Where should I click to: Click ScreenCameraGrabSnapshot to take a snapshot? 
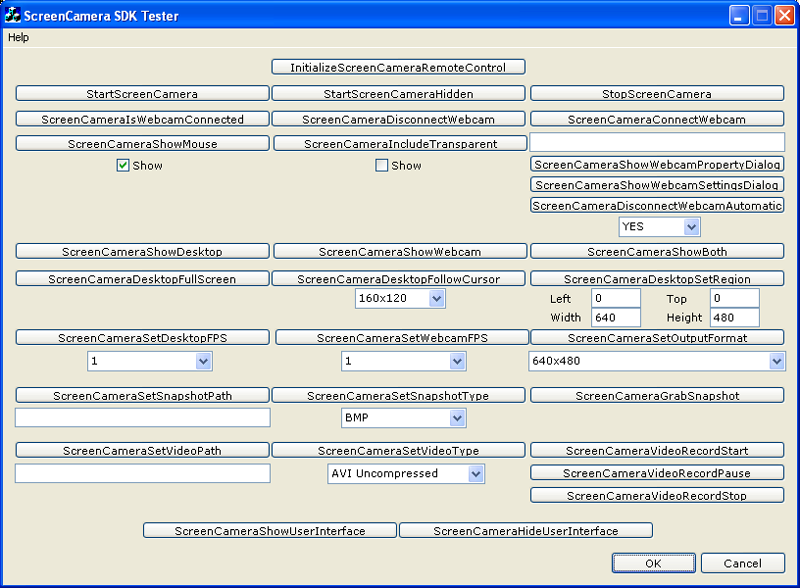point(658,395)
